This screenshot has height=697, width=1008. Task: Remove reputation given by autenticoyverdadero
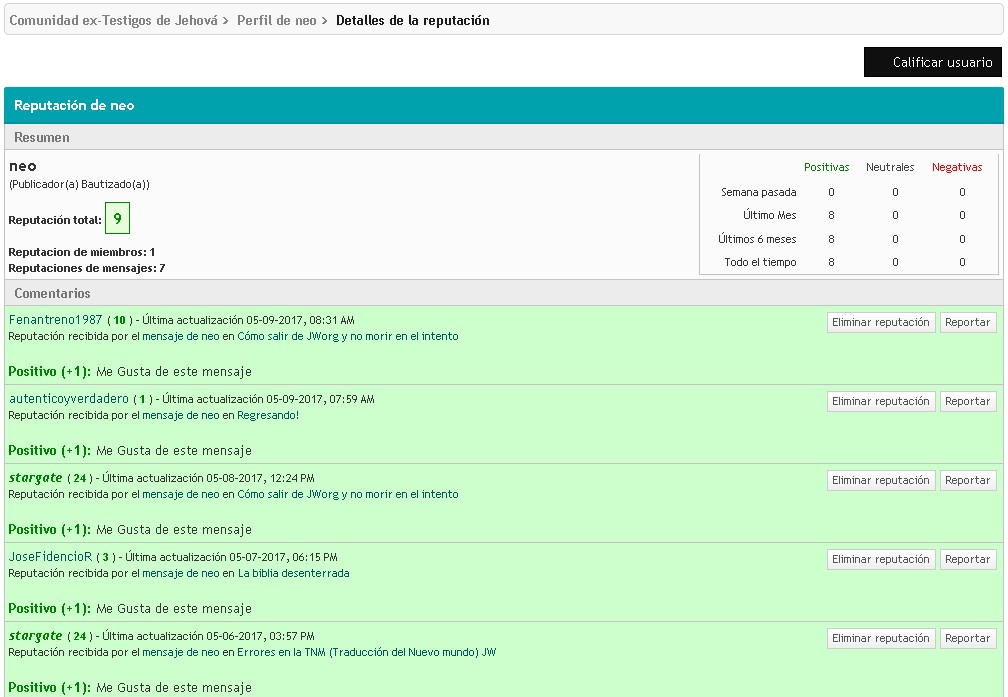click(x=881, y=401)
